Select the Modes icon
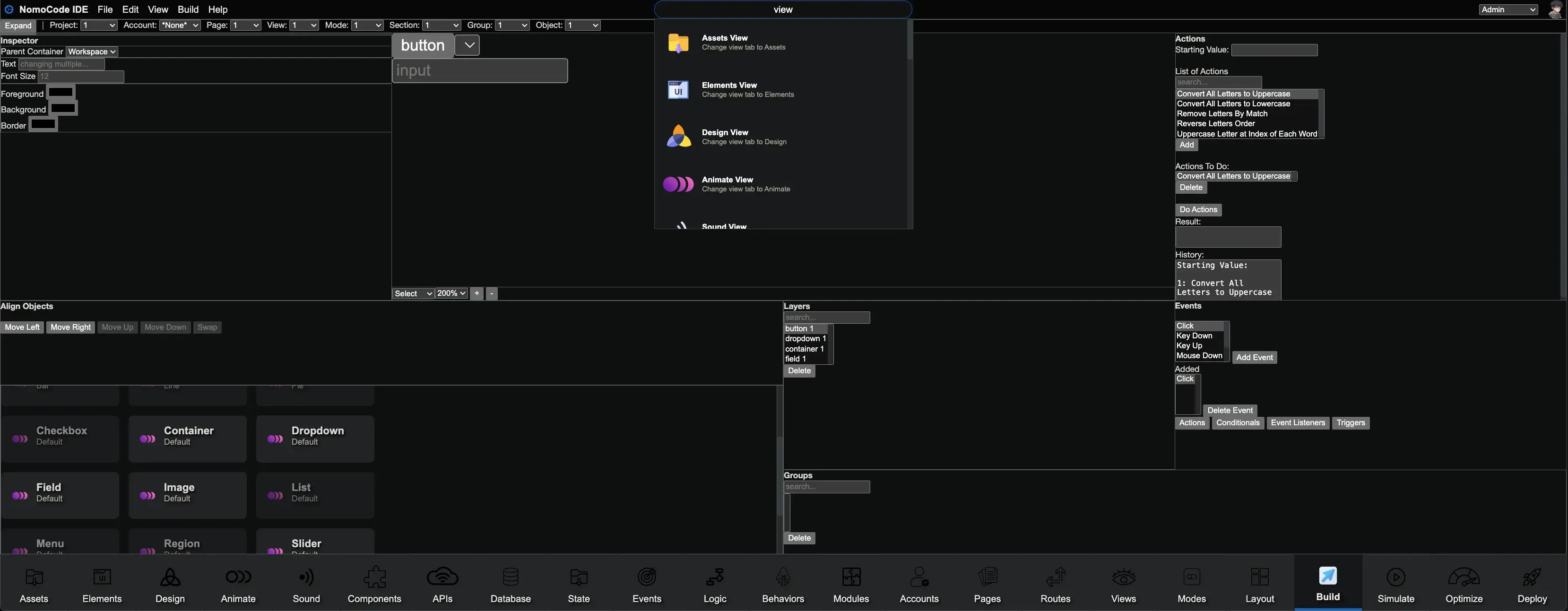Screen dimensions: 1568x611 (x=1191, y=583)
